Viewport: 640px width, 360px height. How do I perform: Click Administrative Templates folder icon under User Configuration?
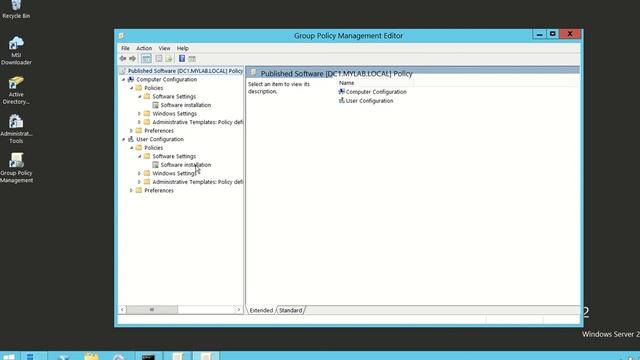(147, 182)
